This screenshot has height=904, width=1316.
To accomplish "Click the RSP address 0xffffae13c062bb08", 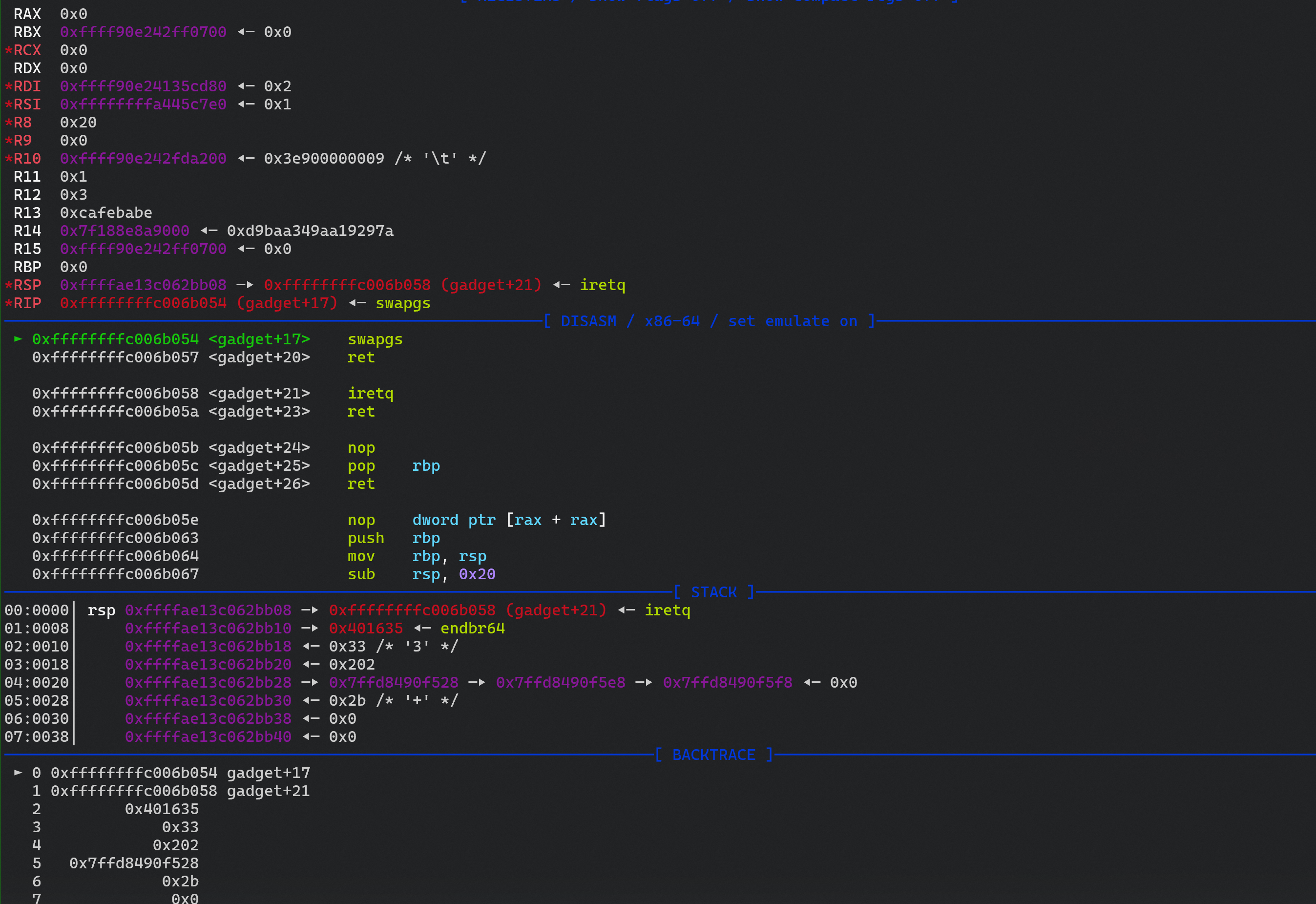I will 143,286.
